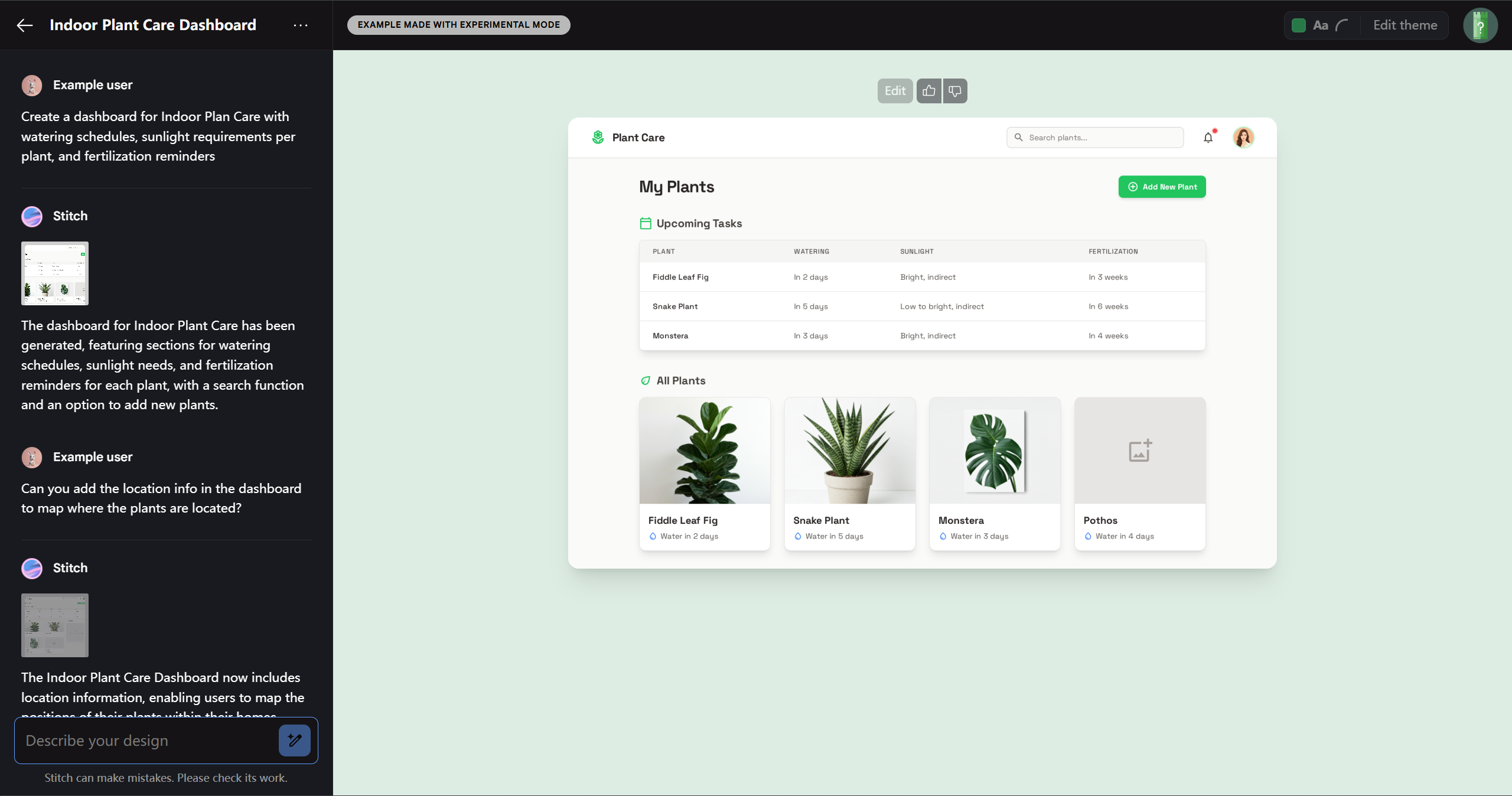1512x796 pixels.
Task: Click the thumbs up feedback icon
Action: pos(929,91)
